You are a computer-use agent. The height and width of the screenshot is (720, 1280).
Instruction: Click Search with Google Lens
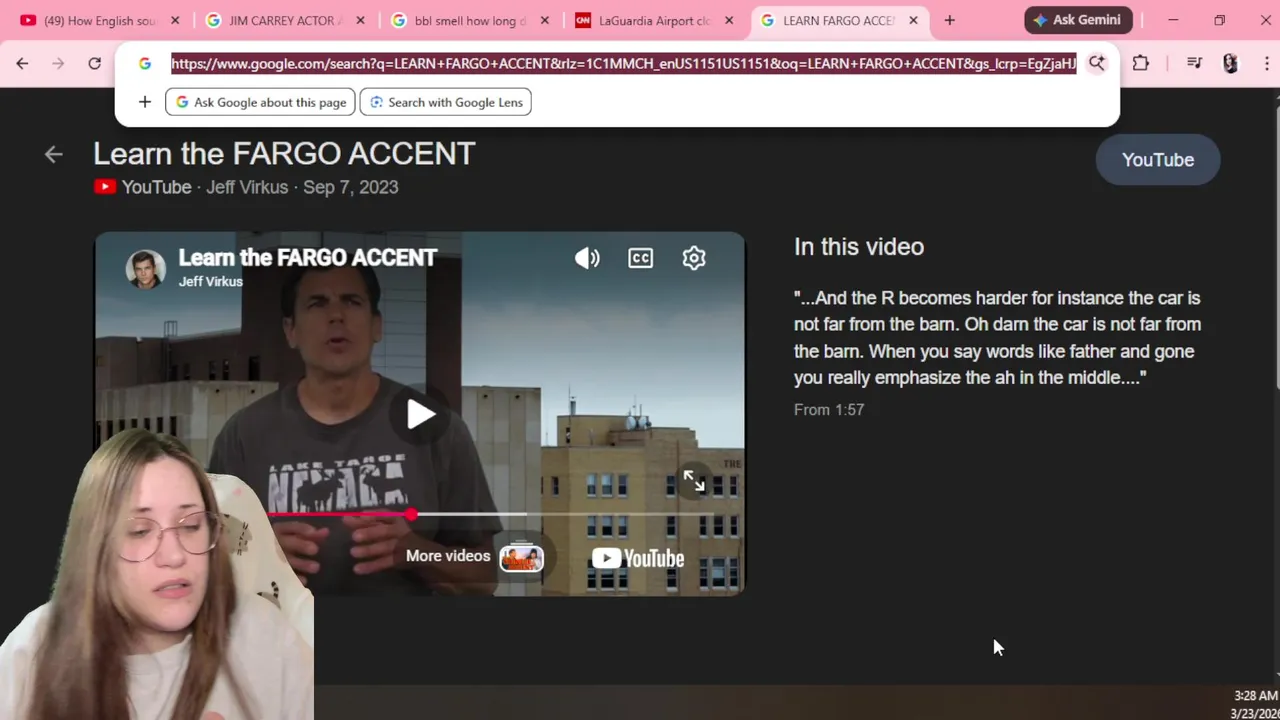(x=445, y=102)
